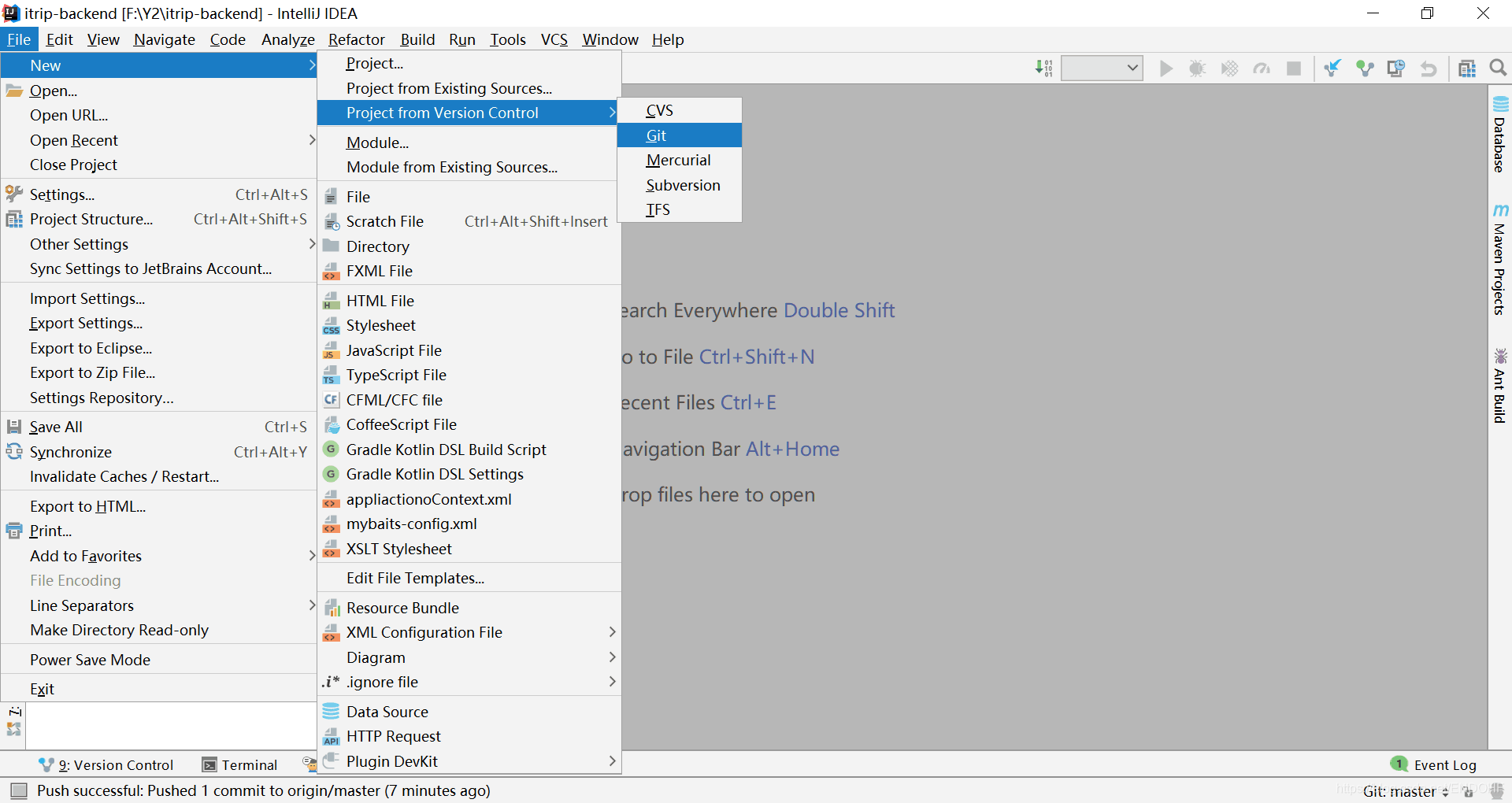Select Project from Existing Sources...
The image size is (1512, 803).
[x=469, y=88]
